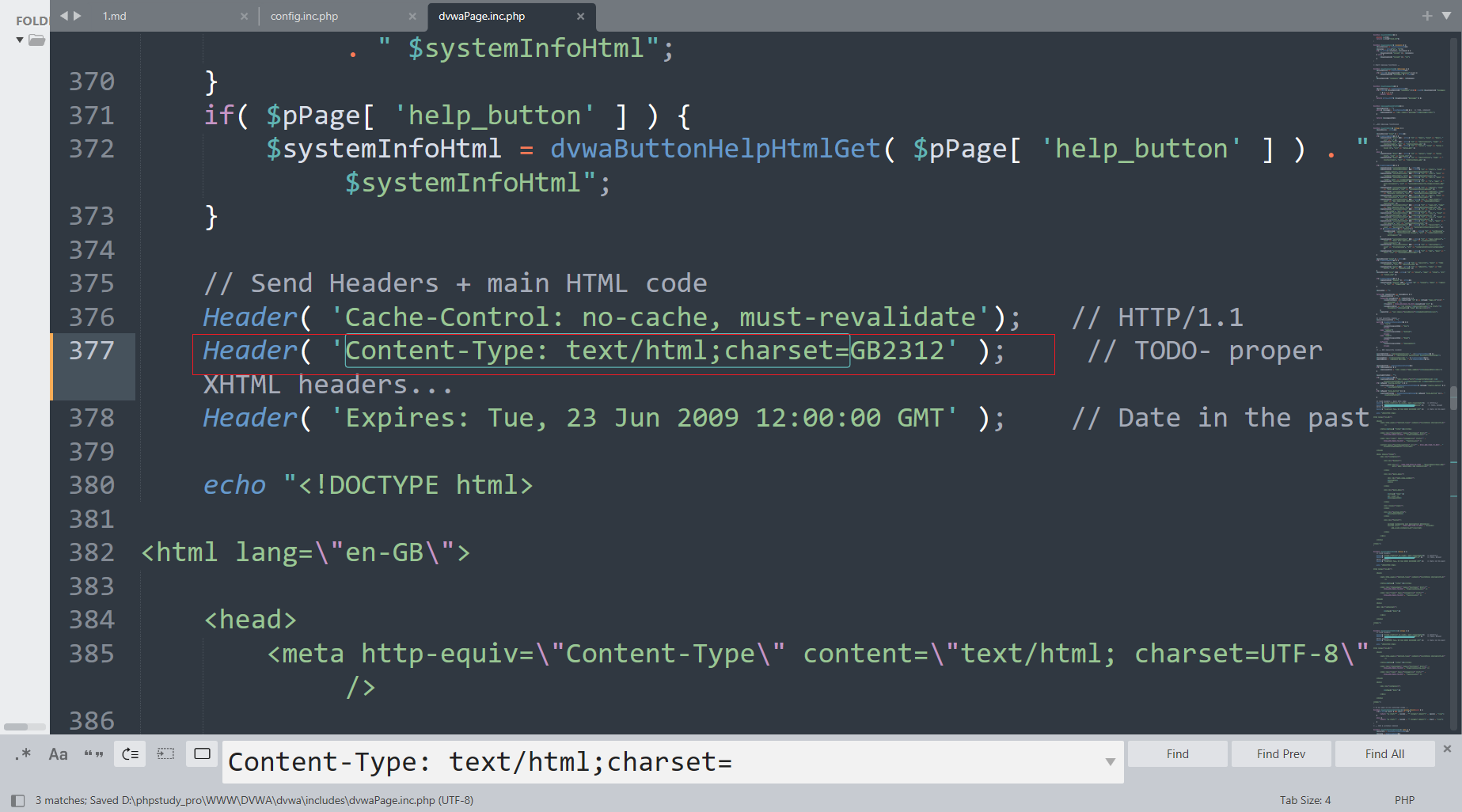Open the tab list dropdown arrow

click(x=1446, y=16)
